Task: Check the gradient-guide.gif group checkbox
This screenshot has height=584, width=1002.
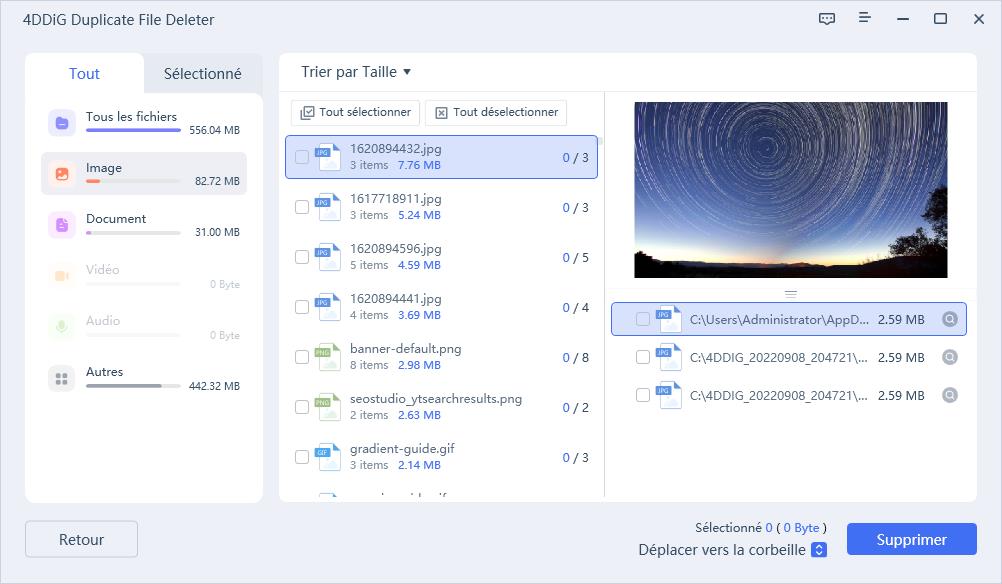Action: click(x=302, y=457)
